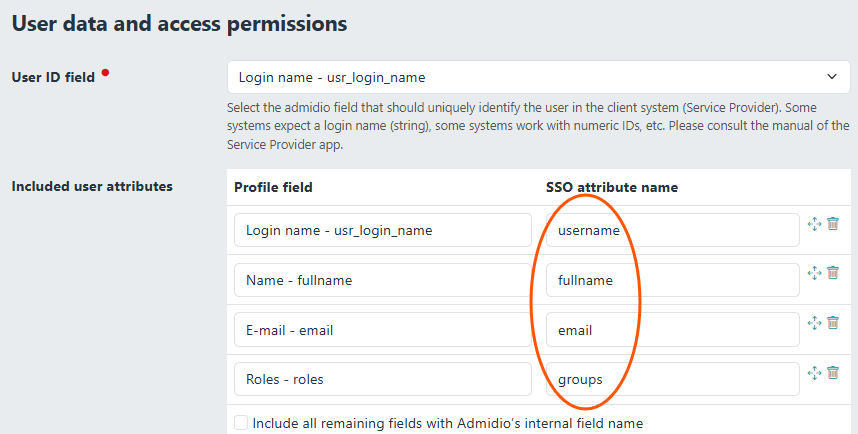Screen dimensions: 858x434
Task: Open Roles - roles profile field selector
Action: point(382,379)
